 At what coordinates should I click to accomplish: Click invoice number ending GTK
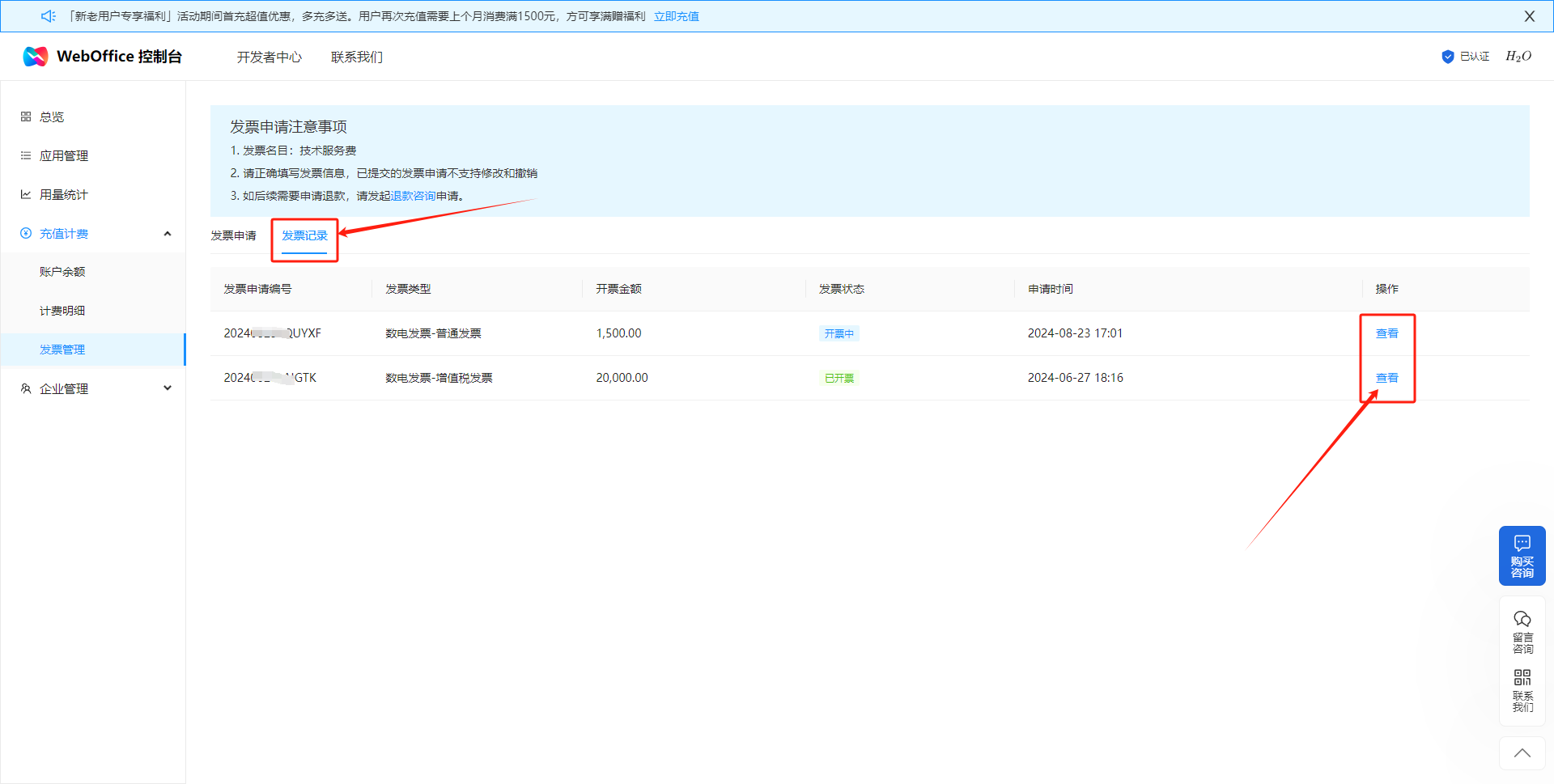270,378
